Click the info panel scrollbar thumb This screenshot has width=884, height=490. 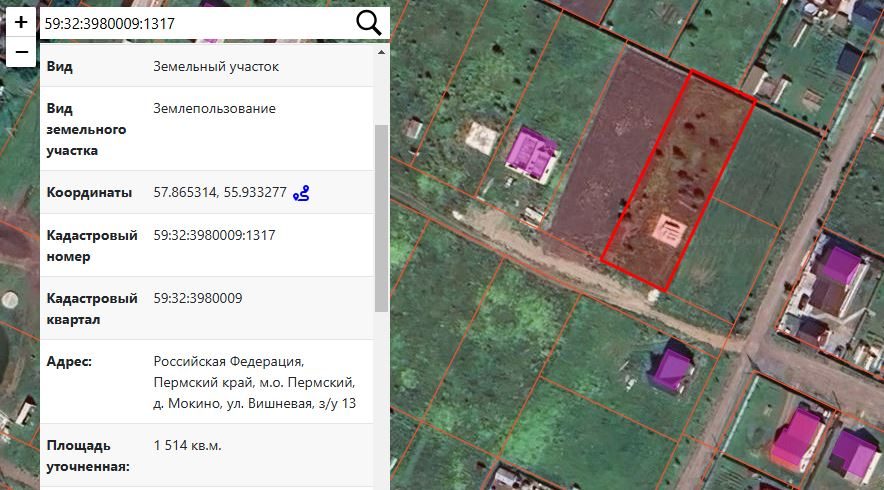[x=381, y=218]
